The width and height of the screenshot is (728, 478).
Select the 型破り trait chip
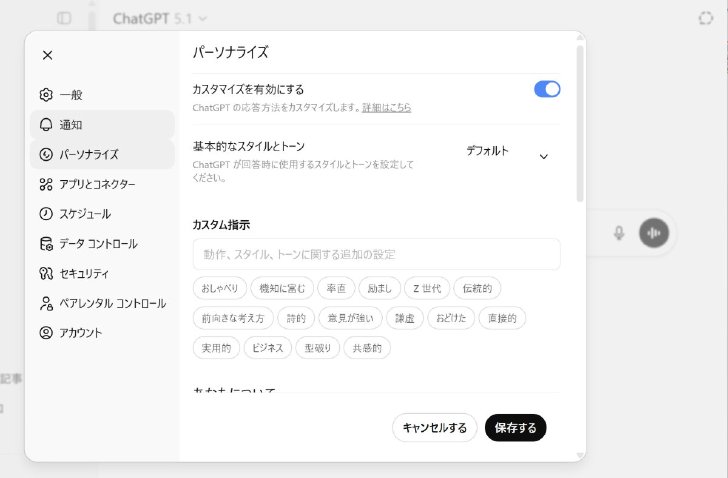[318, 348]
